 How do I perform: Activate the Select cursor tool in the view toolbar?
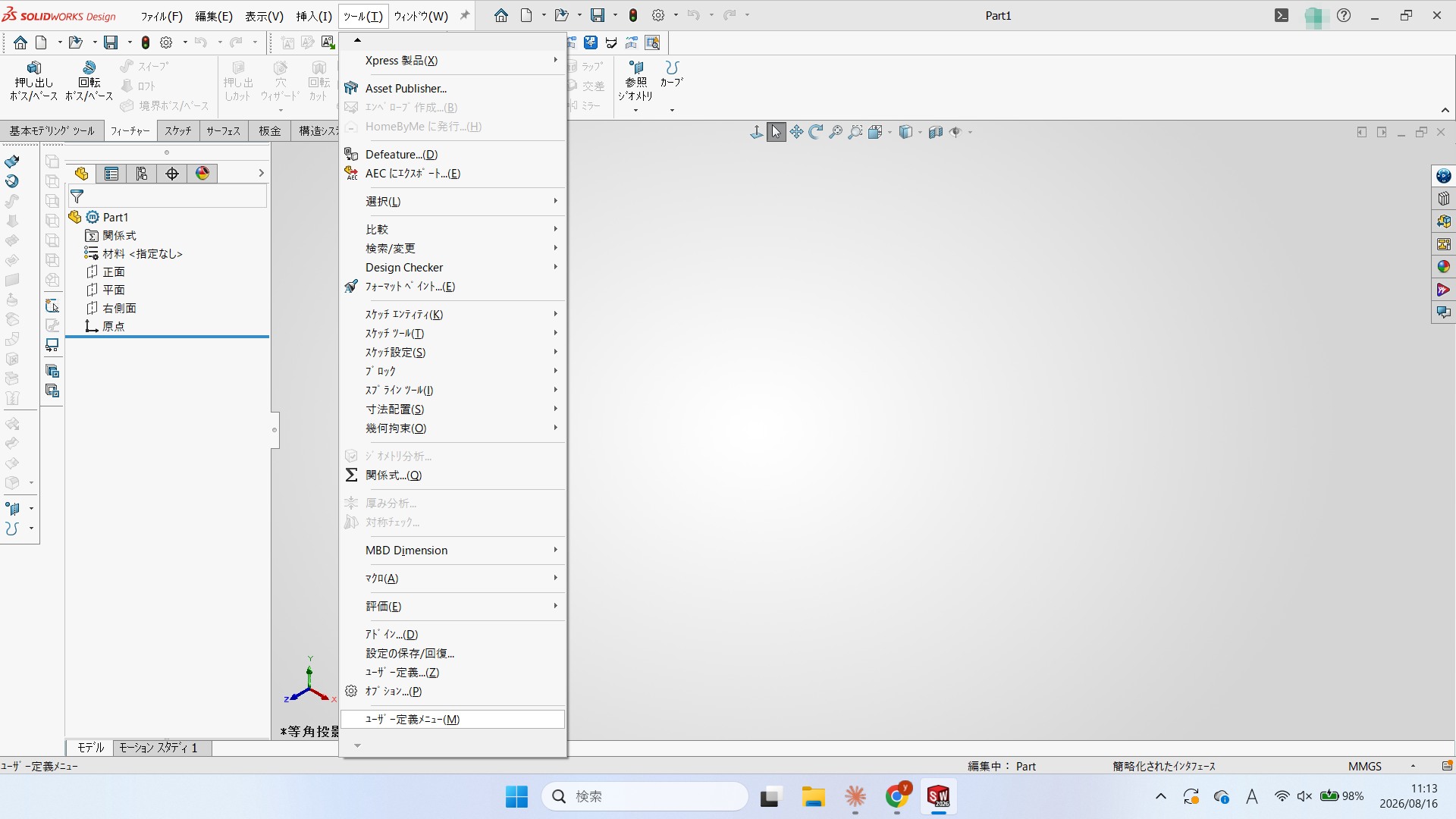pyautogui.click(x=776, y=132)
